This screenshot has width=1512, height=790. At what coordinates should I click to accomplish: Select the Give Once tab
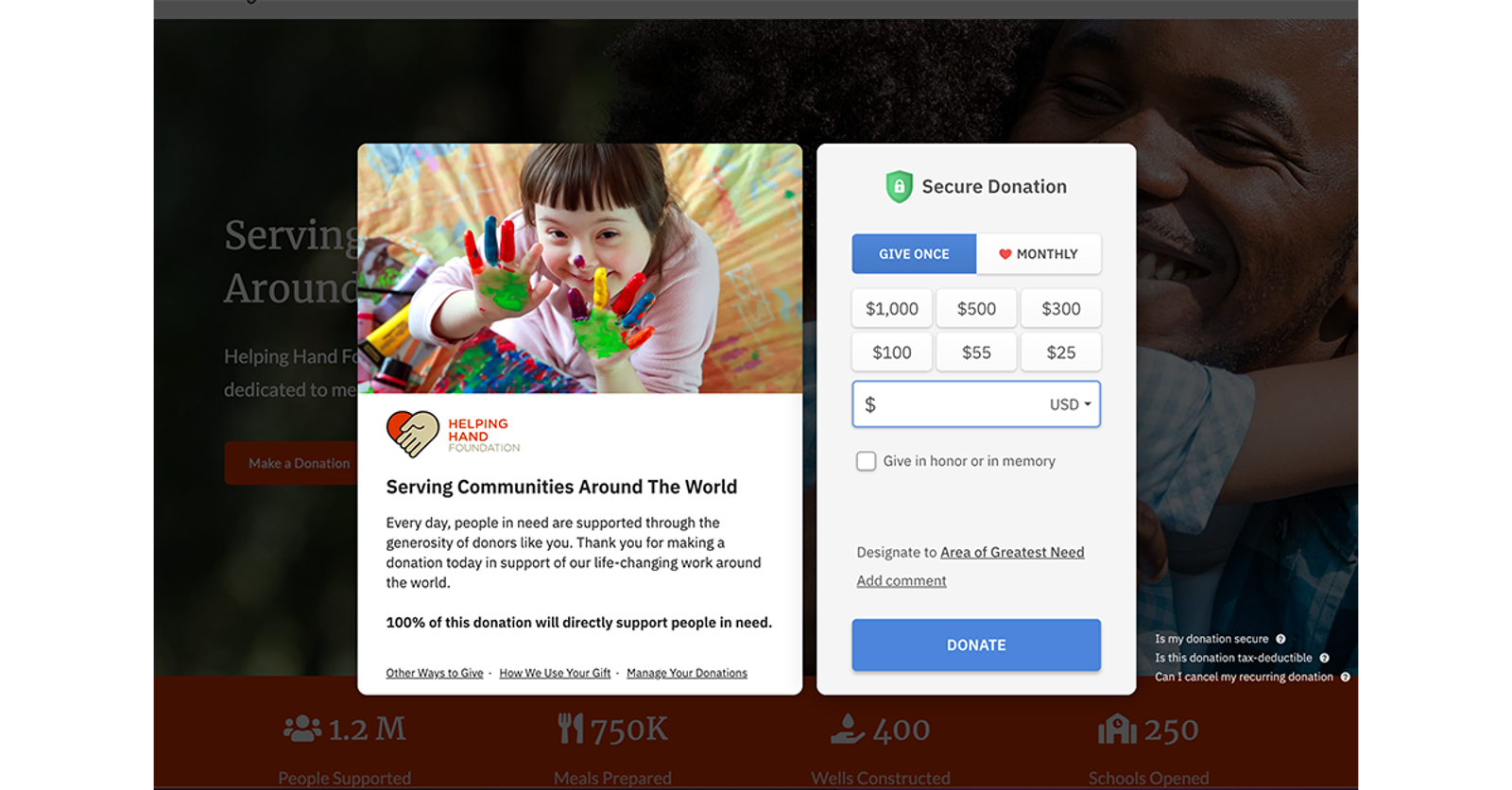pos(914,254)
